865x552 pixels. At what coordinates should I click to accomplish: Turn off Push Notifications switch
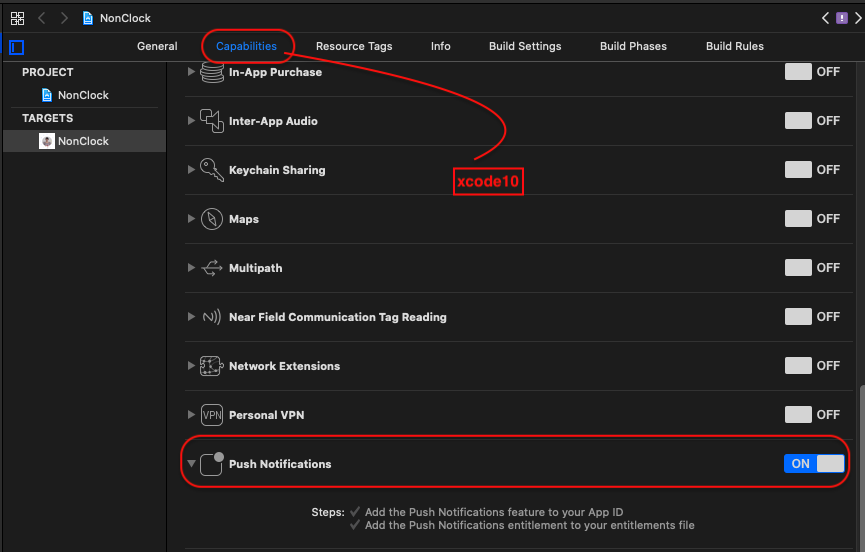pyautogui.click(x=814, y=463)
